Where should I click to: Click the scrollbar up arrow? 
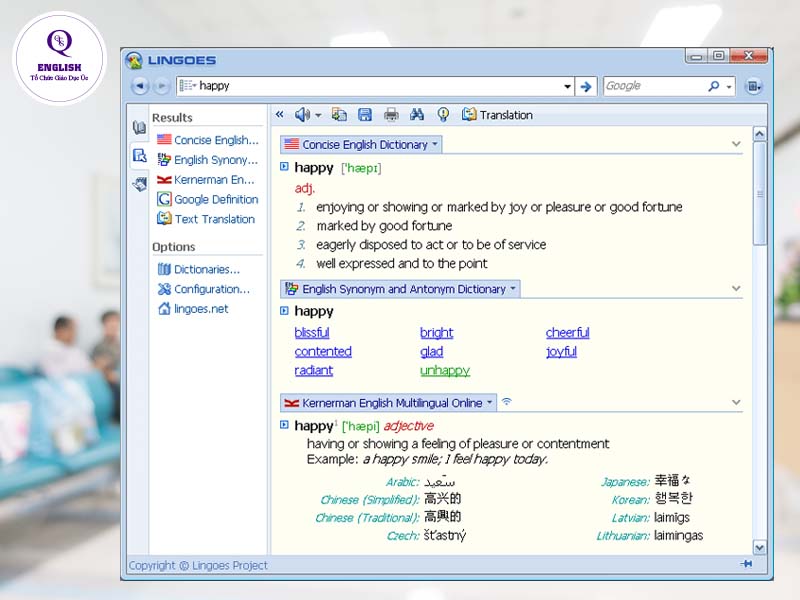tap(759, 134)
